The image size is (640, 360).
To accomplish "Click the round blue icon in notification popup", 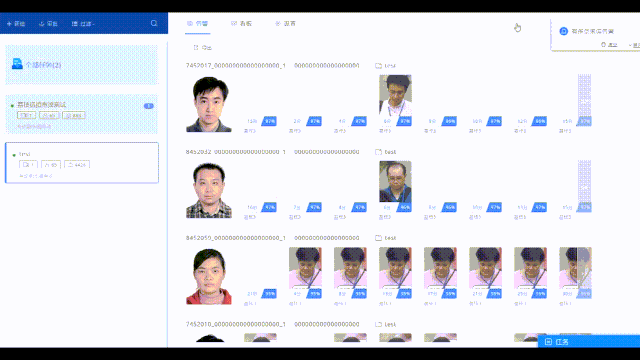I will pyautogui.click(x=564, y=31).
